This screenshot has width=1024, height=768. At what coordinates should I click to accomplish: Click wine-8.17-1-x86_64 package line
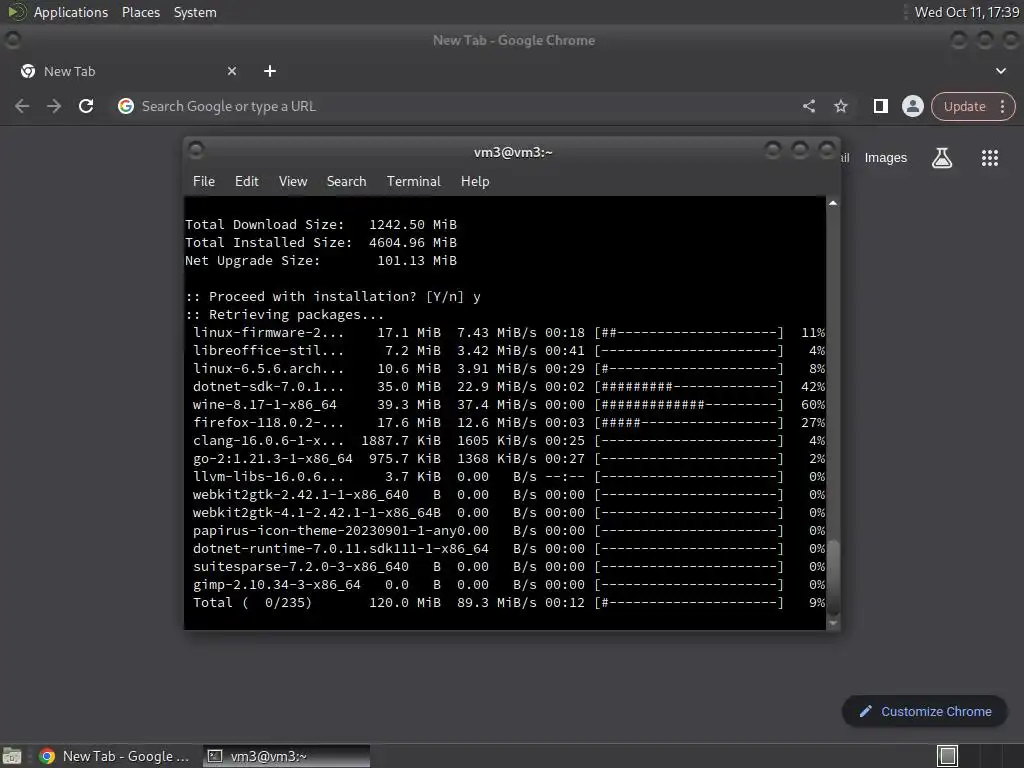(x=508, y=404)
